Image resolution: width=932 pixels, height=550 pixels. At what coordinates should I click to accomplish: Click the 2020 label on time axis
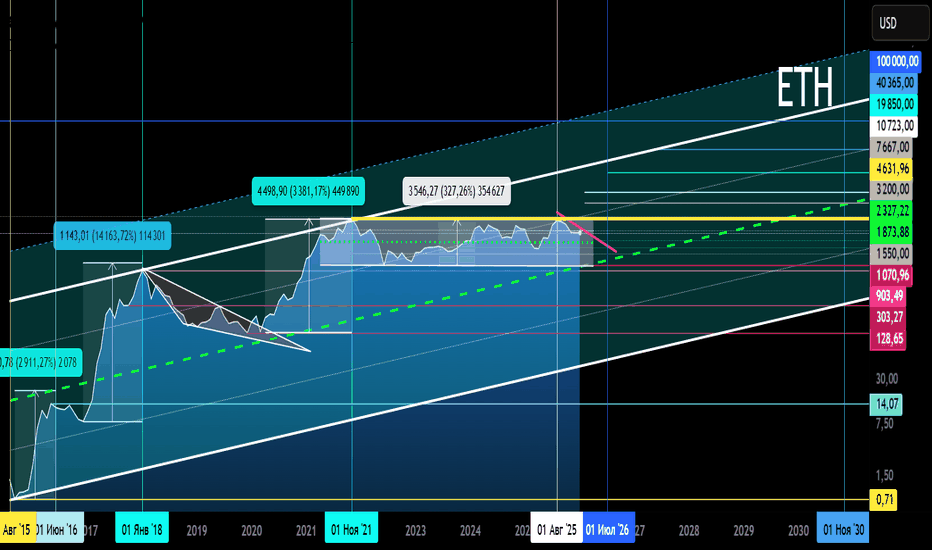click(251, 530)
